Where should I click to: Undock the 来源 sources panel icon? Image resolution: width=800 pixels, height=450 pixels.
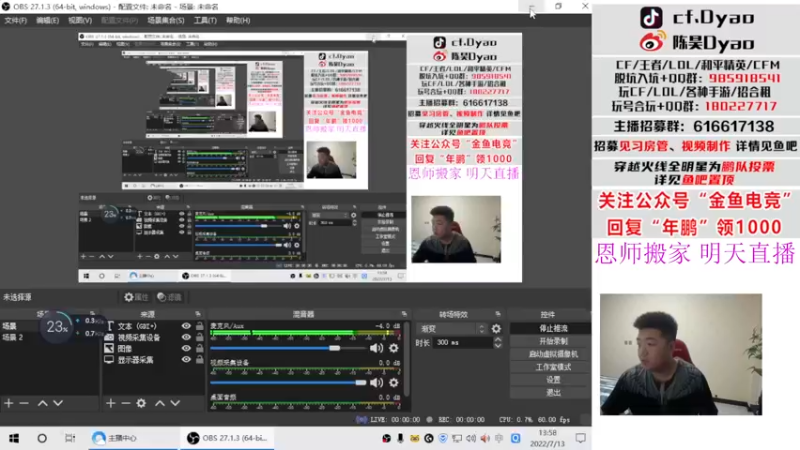198,314
